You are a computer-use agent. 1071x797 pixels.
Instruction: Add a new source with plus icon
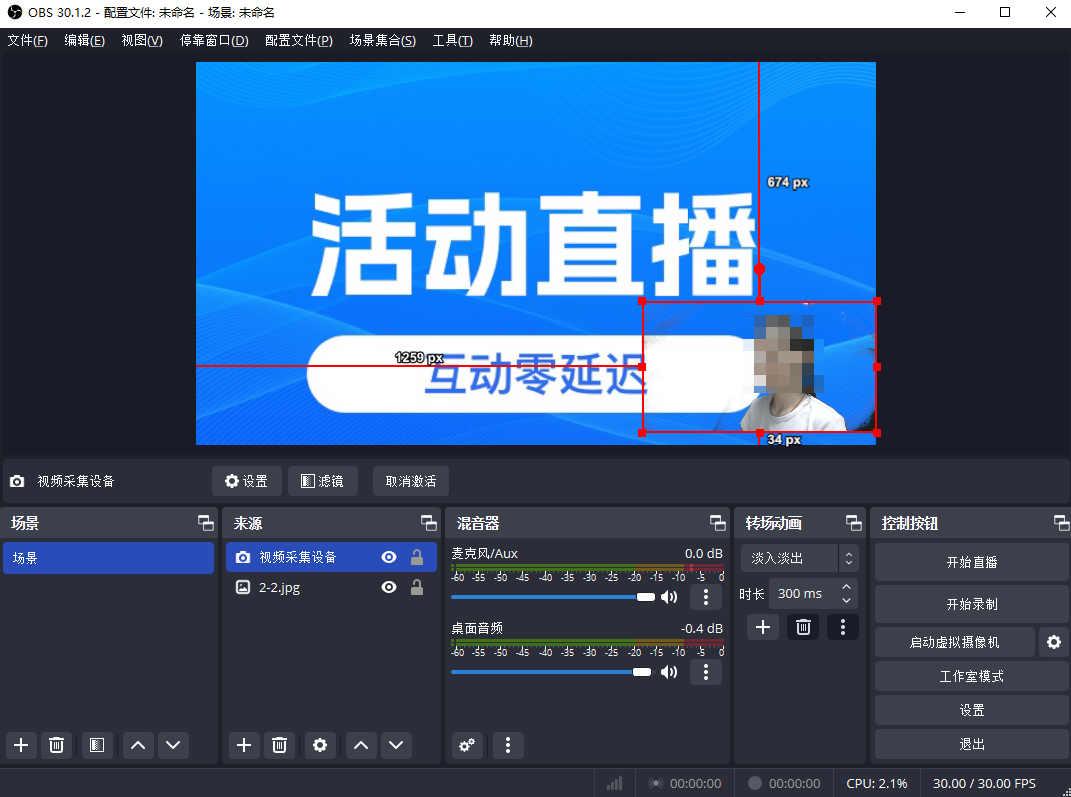click(x=244, y=745)
